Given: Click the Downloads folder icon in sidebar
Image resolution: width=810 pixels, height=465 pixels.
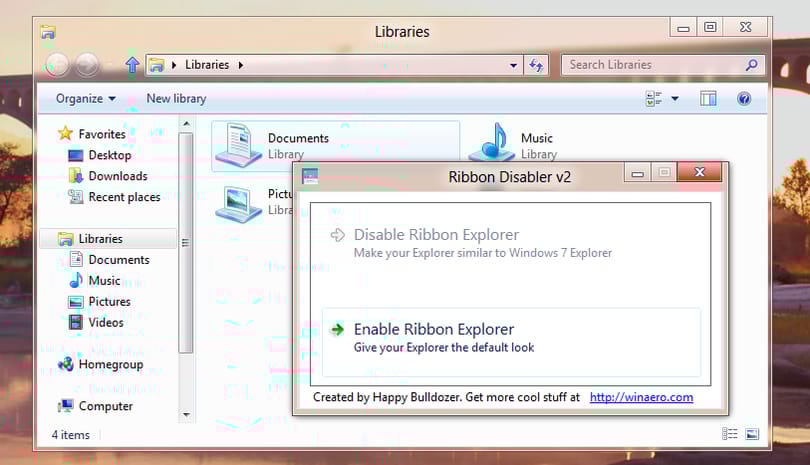Looking at the screenshot, I should 76,176.
